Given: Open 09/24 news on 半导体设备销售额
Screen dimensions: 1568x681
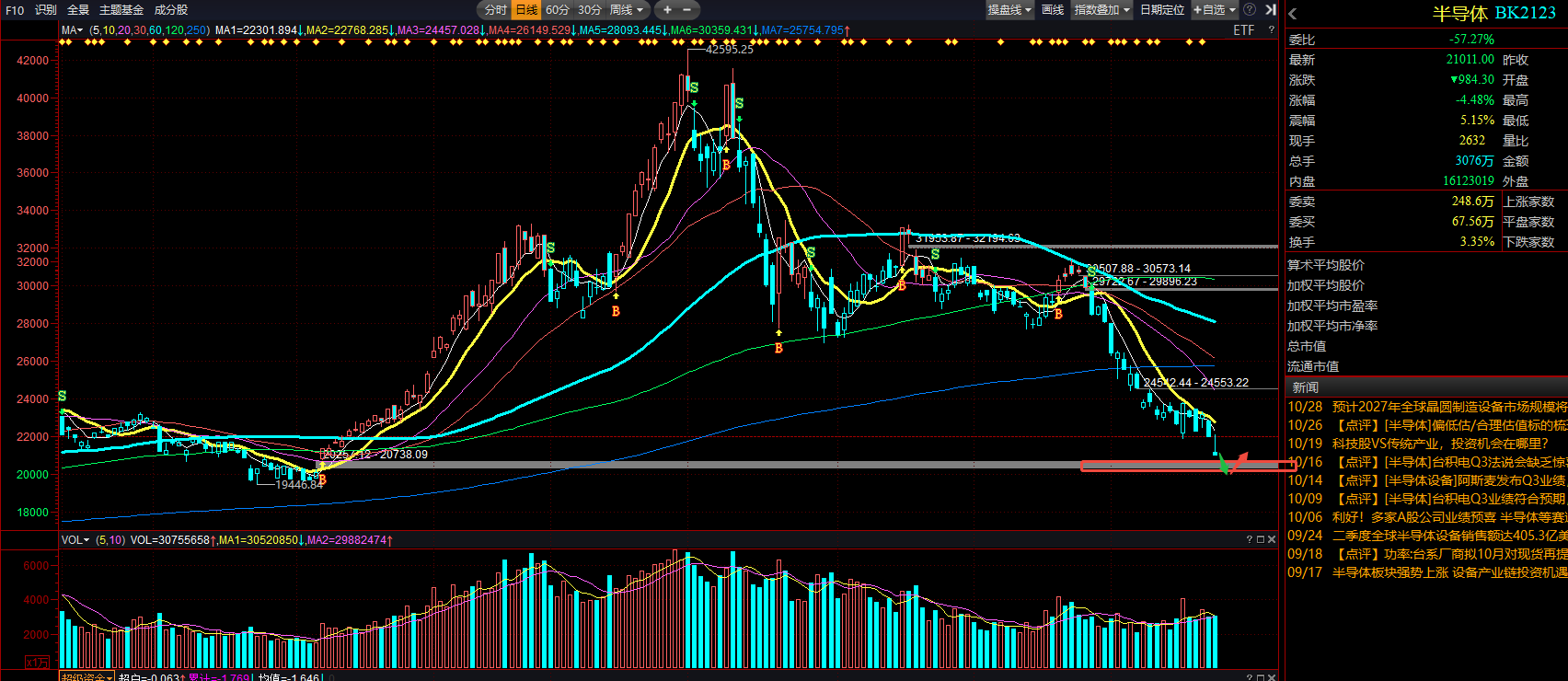Looking at the screenshot, I should [1427, 536].
